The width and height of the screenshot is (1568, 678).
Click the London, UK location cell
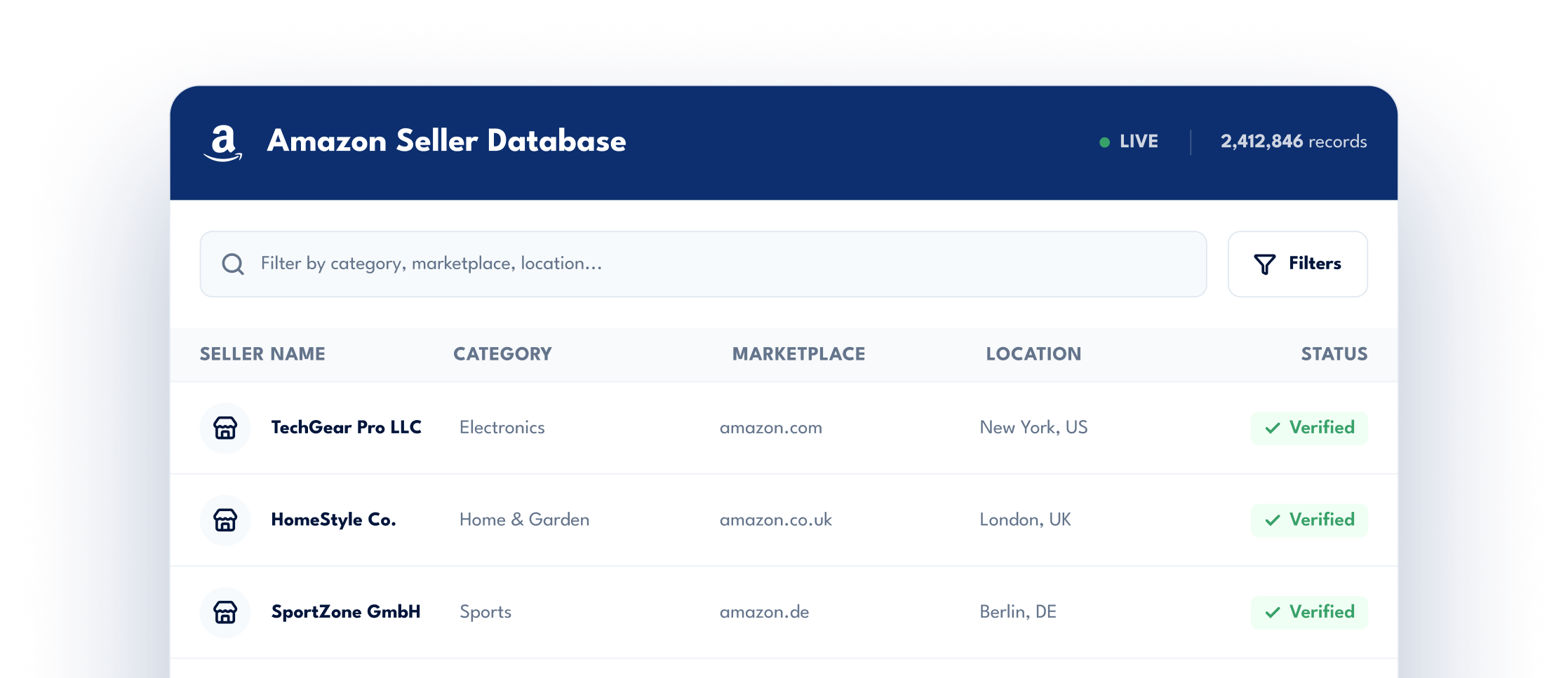click(x=1025, y=520)
